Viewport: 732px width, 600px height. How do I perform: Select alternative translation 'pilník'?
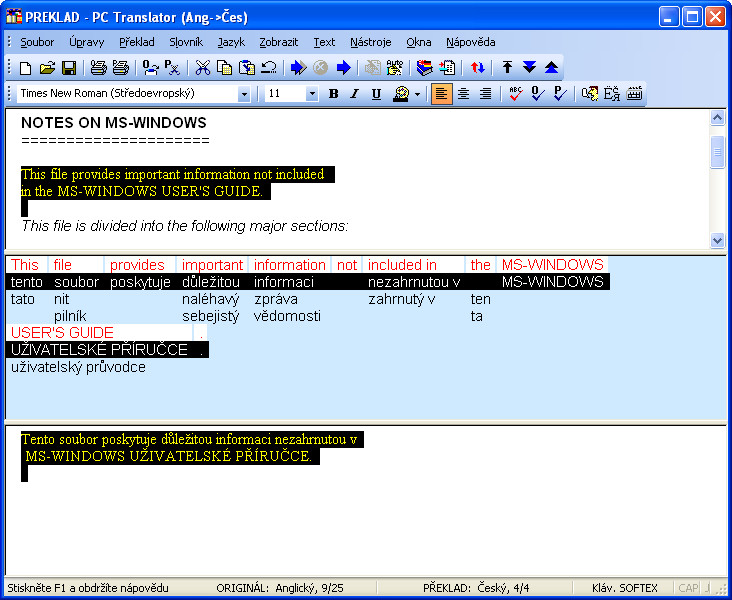(x=70, y=316)
